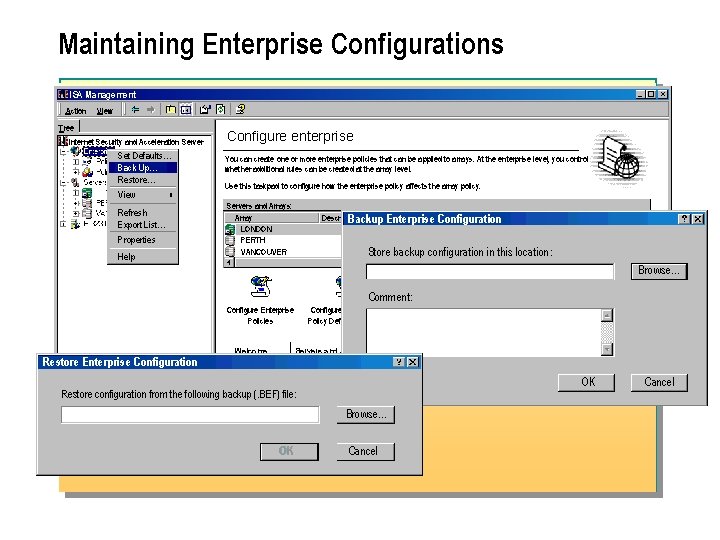The height and width of the screenshot is (540, 720).
Task: Click the Comment text area
Action: coord(484,332)
